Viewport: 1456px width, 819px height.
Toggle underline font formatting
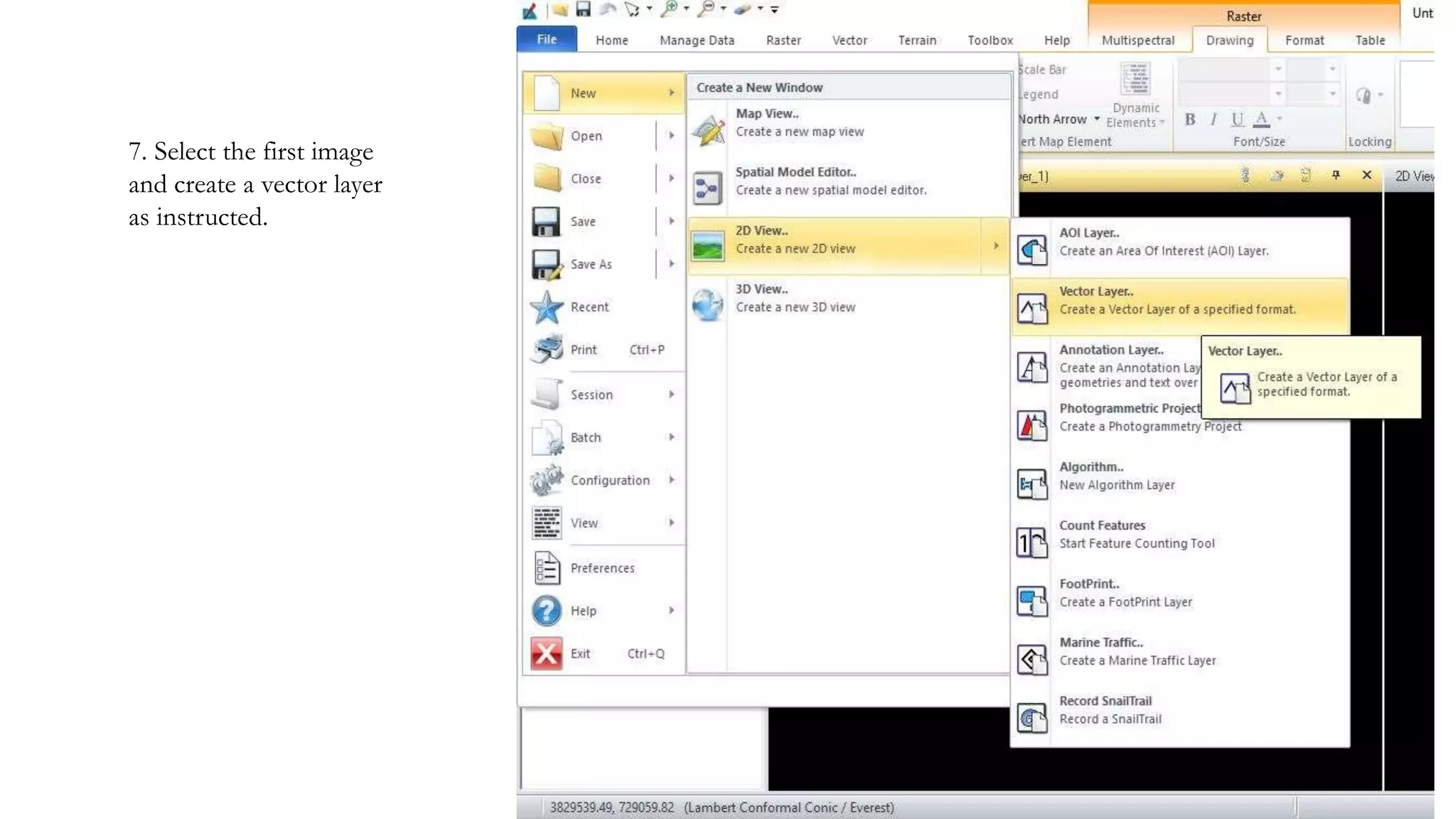(1237, 119)
